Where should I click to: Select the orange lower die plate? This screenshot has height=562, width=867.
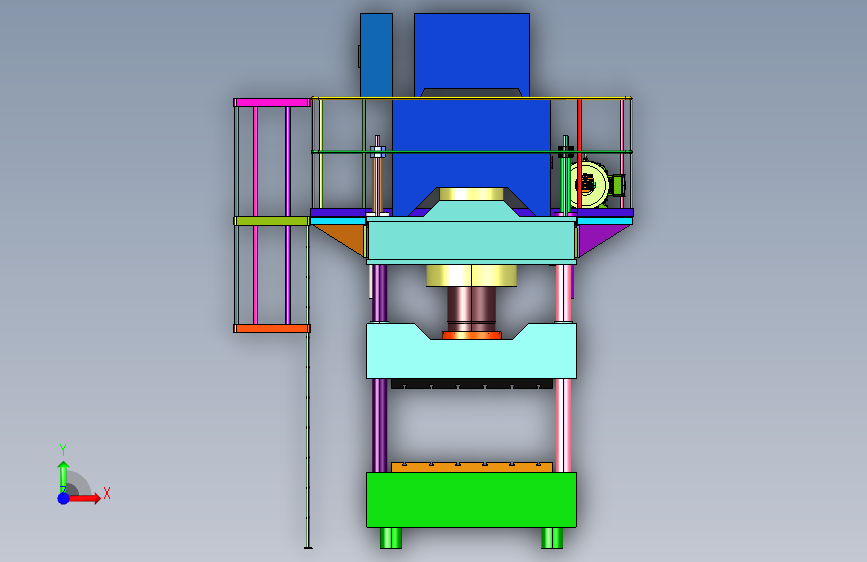coord(472,467)
